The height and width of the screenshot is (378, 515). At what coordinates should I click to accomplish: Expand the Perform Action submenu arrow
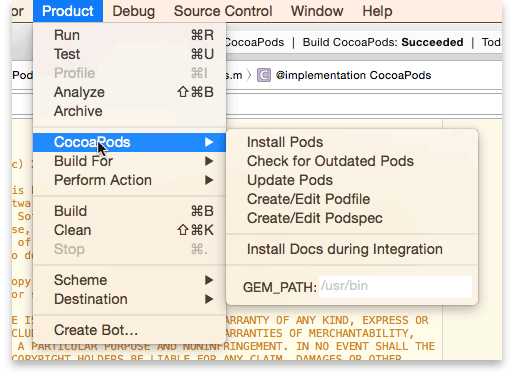(209, 180)
